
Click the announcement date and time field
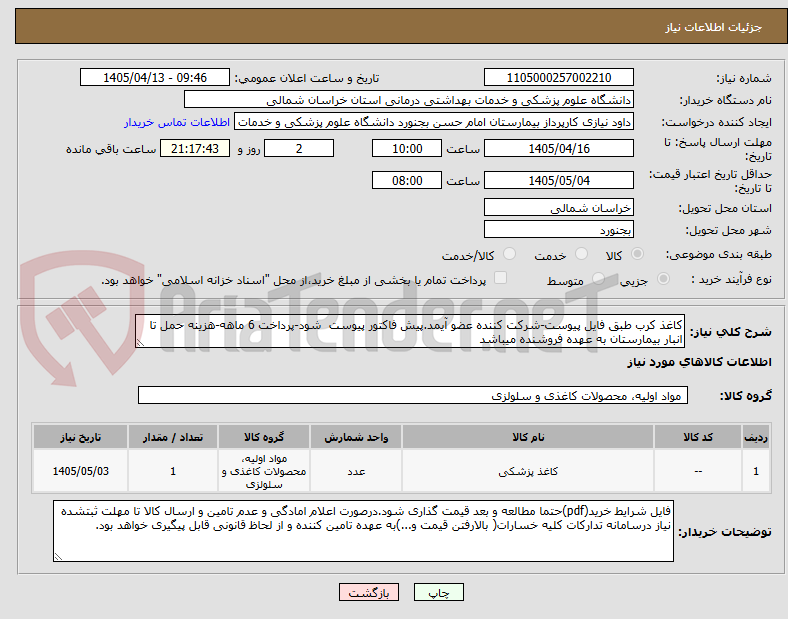click(x=155, y=78)
